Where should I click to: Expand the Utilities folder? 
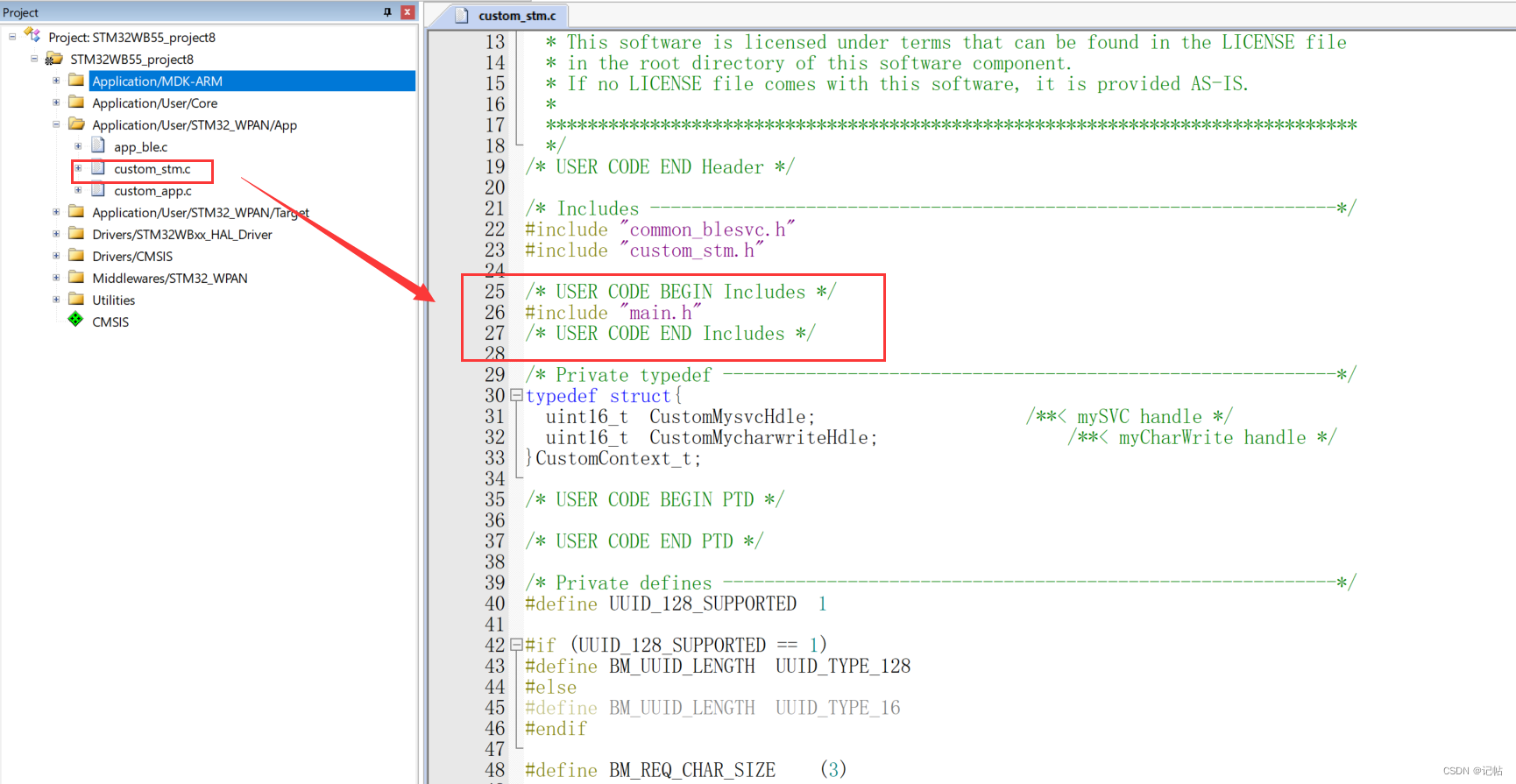click(56, 300)
